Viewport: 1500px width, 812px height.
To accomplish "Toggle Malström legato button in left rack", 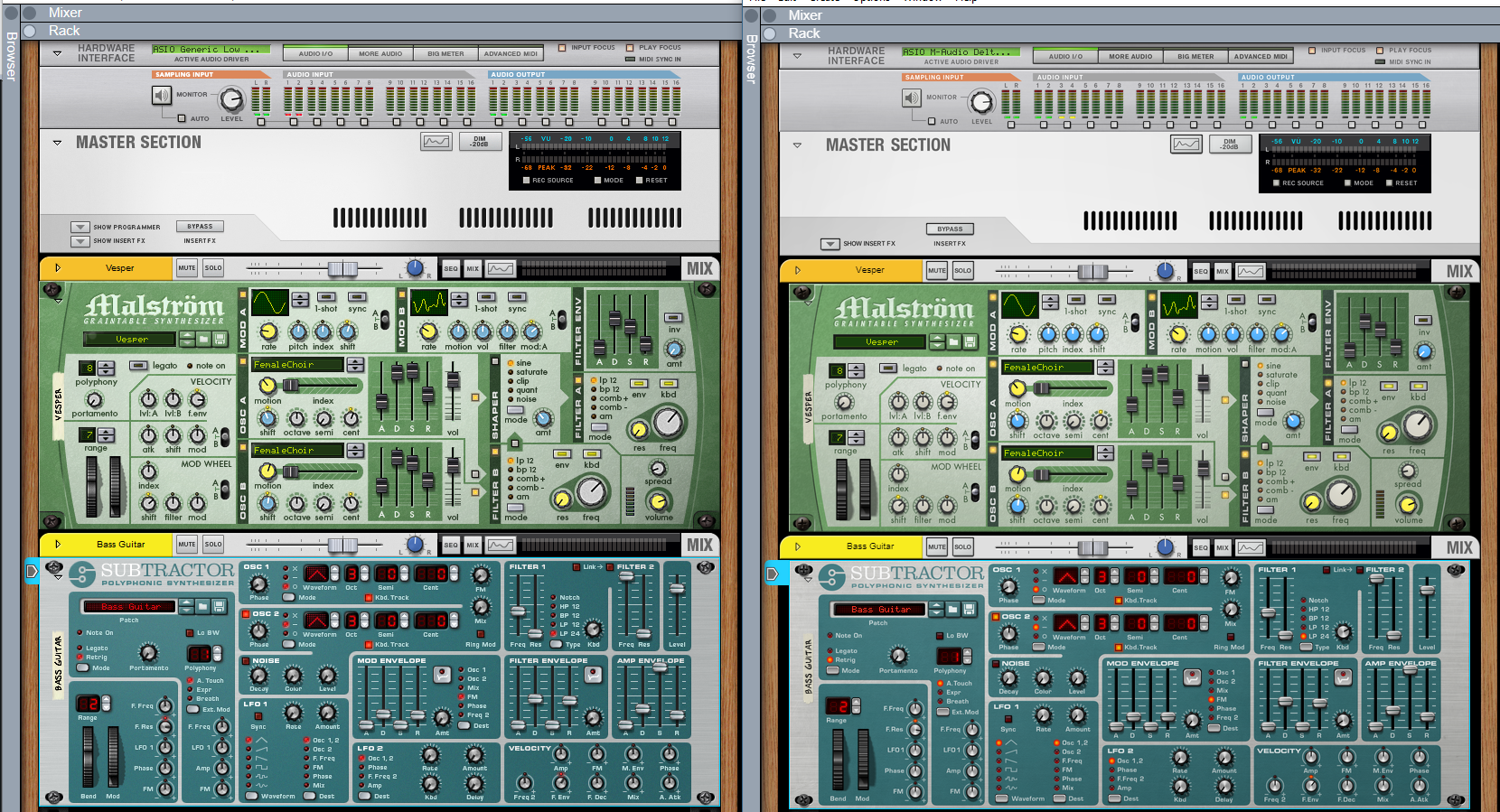I will click(x=138, y=366).
